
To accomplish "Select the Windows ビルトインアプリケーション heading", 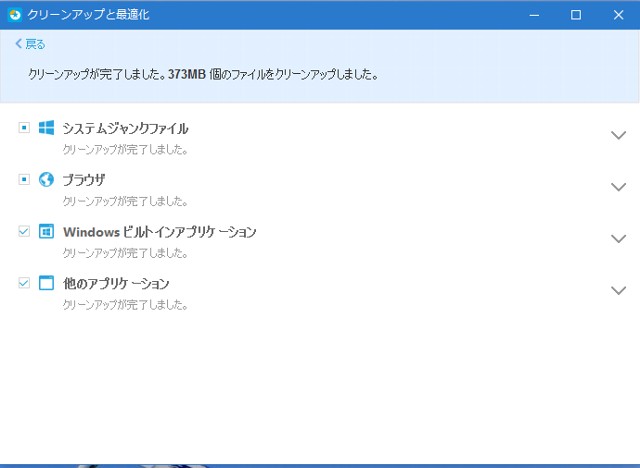I will [160, 232].
